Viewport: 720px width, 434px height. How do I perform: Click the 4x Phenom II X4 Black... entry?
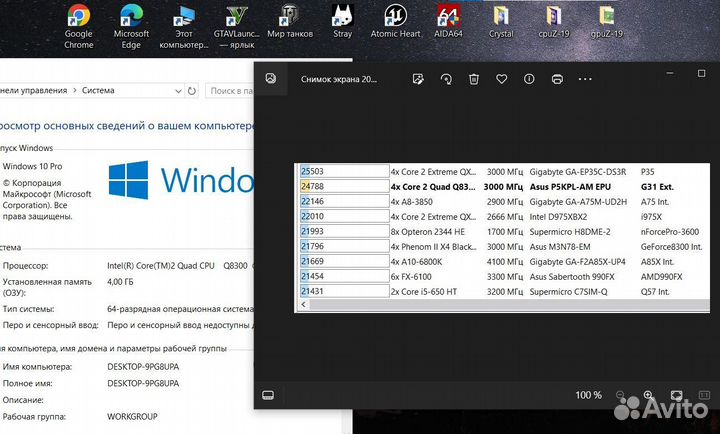click(x=433, y=247)
